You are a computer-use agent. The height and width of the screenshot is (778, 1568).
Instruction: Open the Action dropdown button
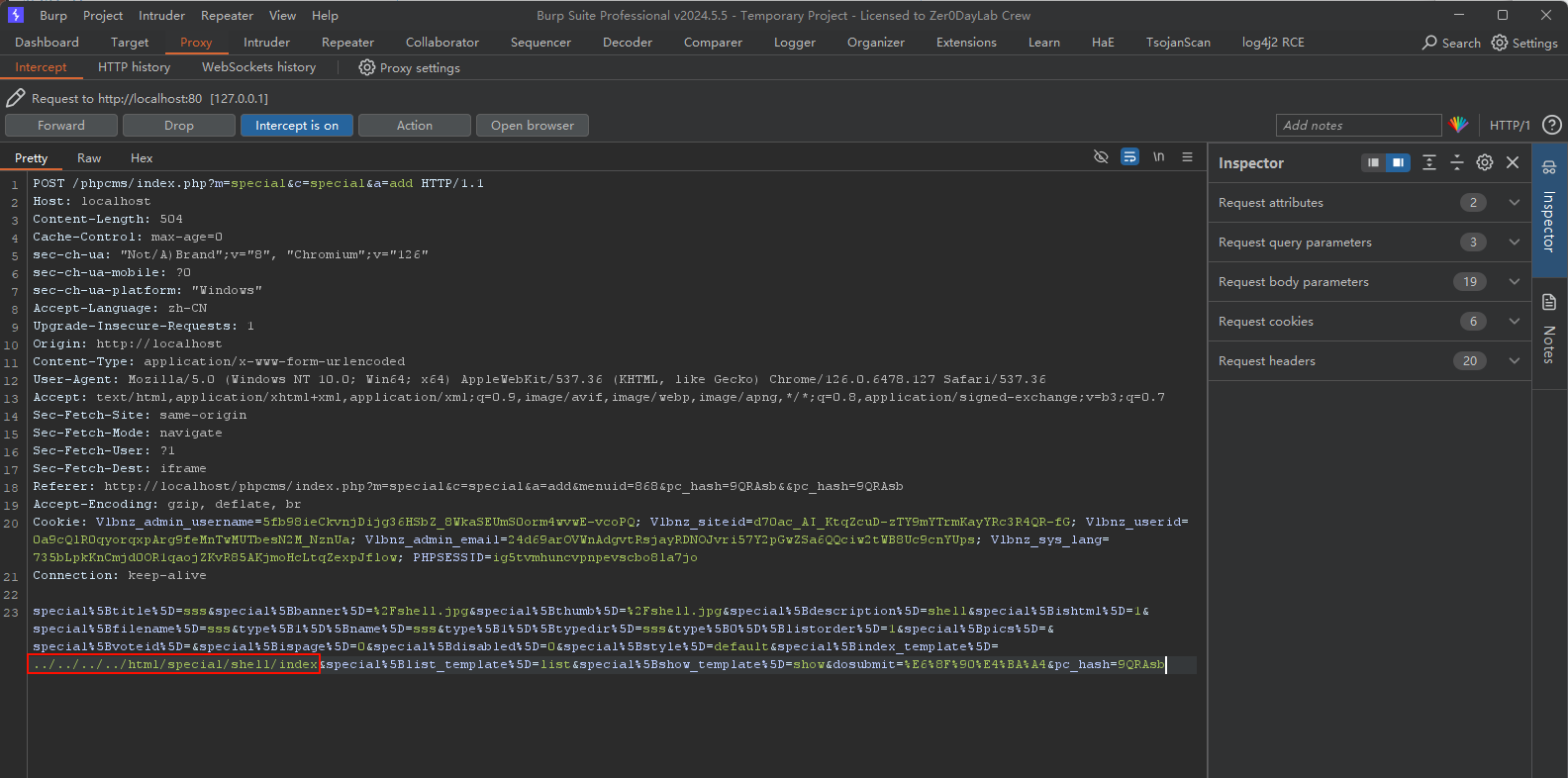pyautogui.click(x=415, y=126)
